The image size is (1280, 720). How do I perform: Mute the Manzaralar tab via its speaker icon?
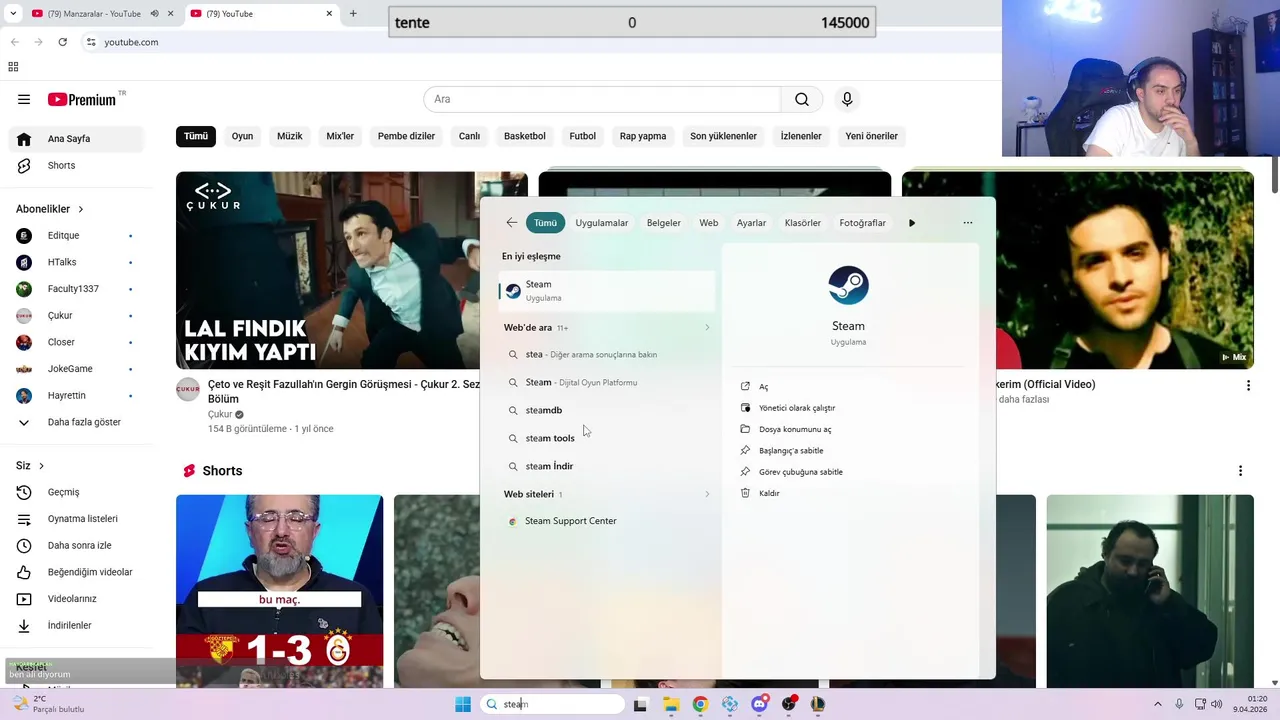pyautogui.click(x=155, y=14)
